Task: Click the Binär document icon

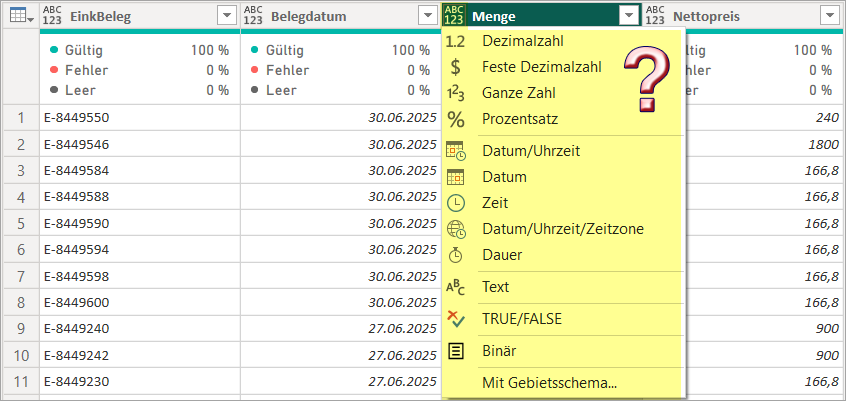Action: coord(456,351)
